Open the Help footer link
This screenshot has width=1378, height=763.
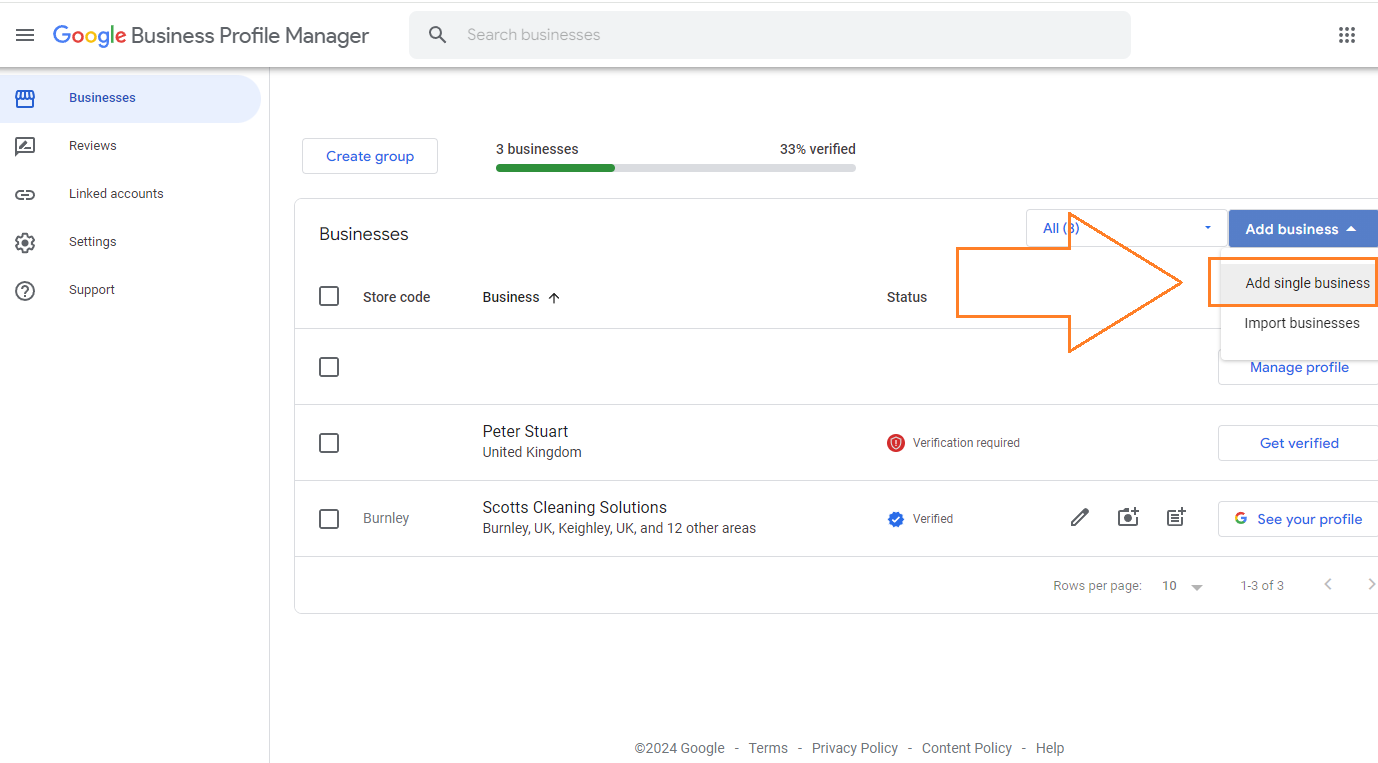[1050, 748]
